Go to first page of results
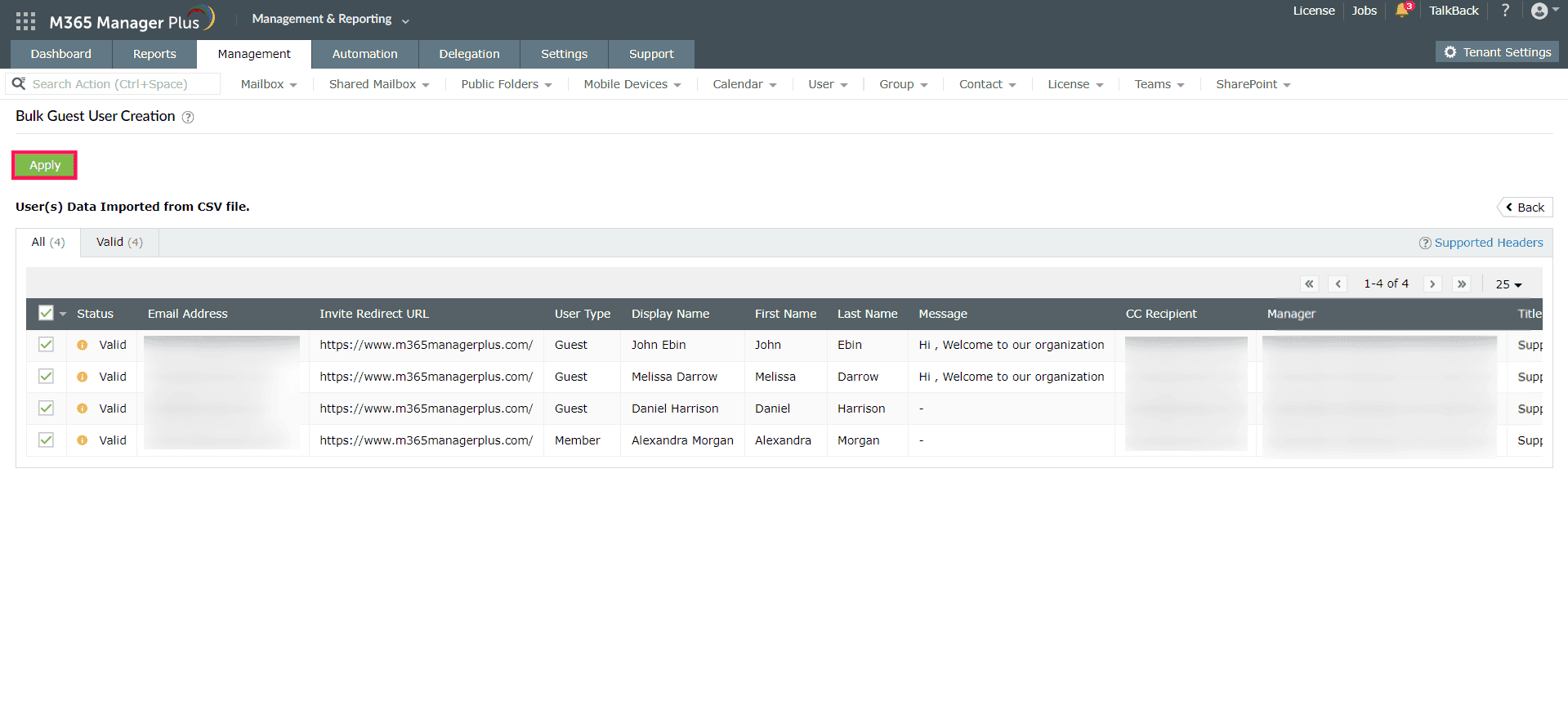 click(1309, 284)
